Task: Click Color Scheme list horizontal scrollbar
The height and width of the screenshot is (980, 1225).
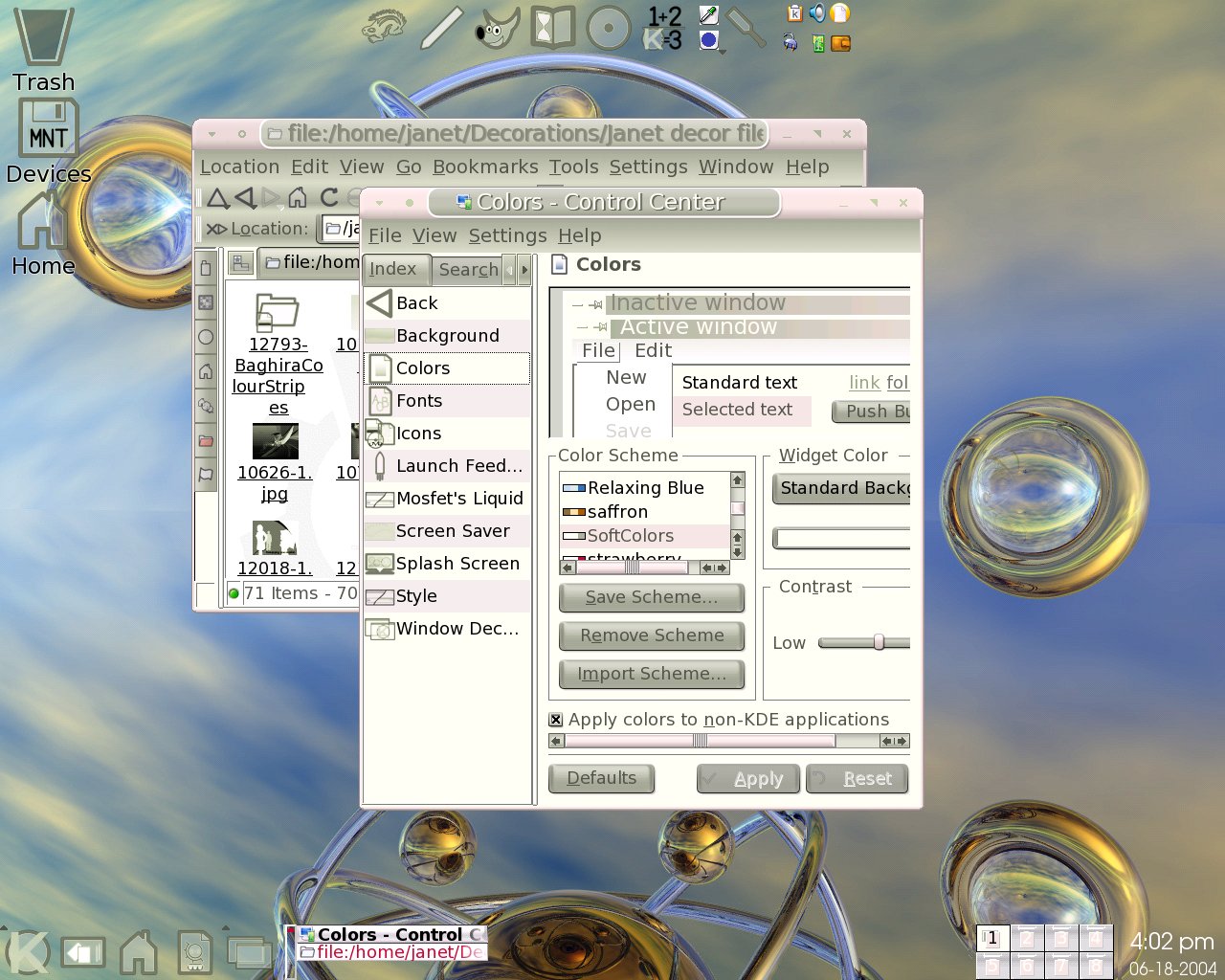Action: click(x=645, y=568)
